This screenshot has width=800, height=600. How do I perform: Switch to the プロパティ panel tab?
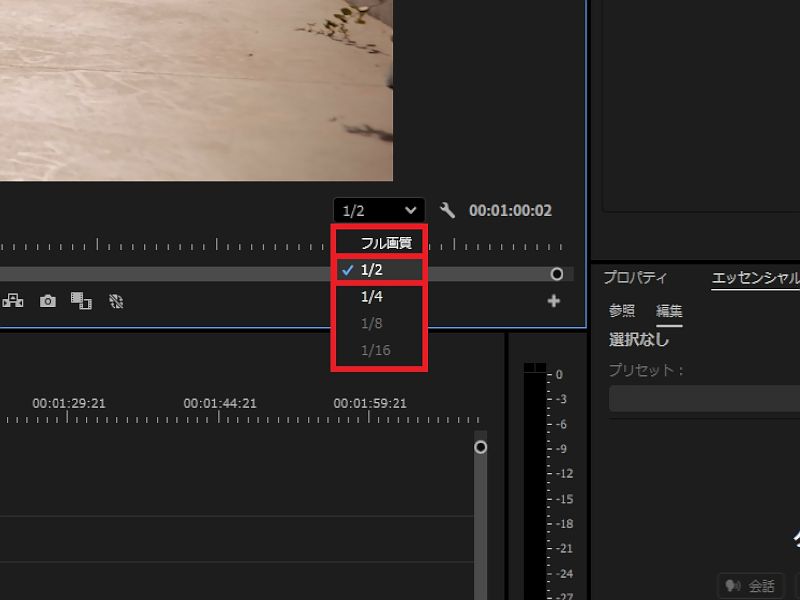point(634,278)
